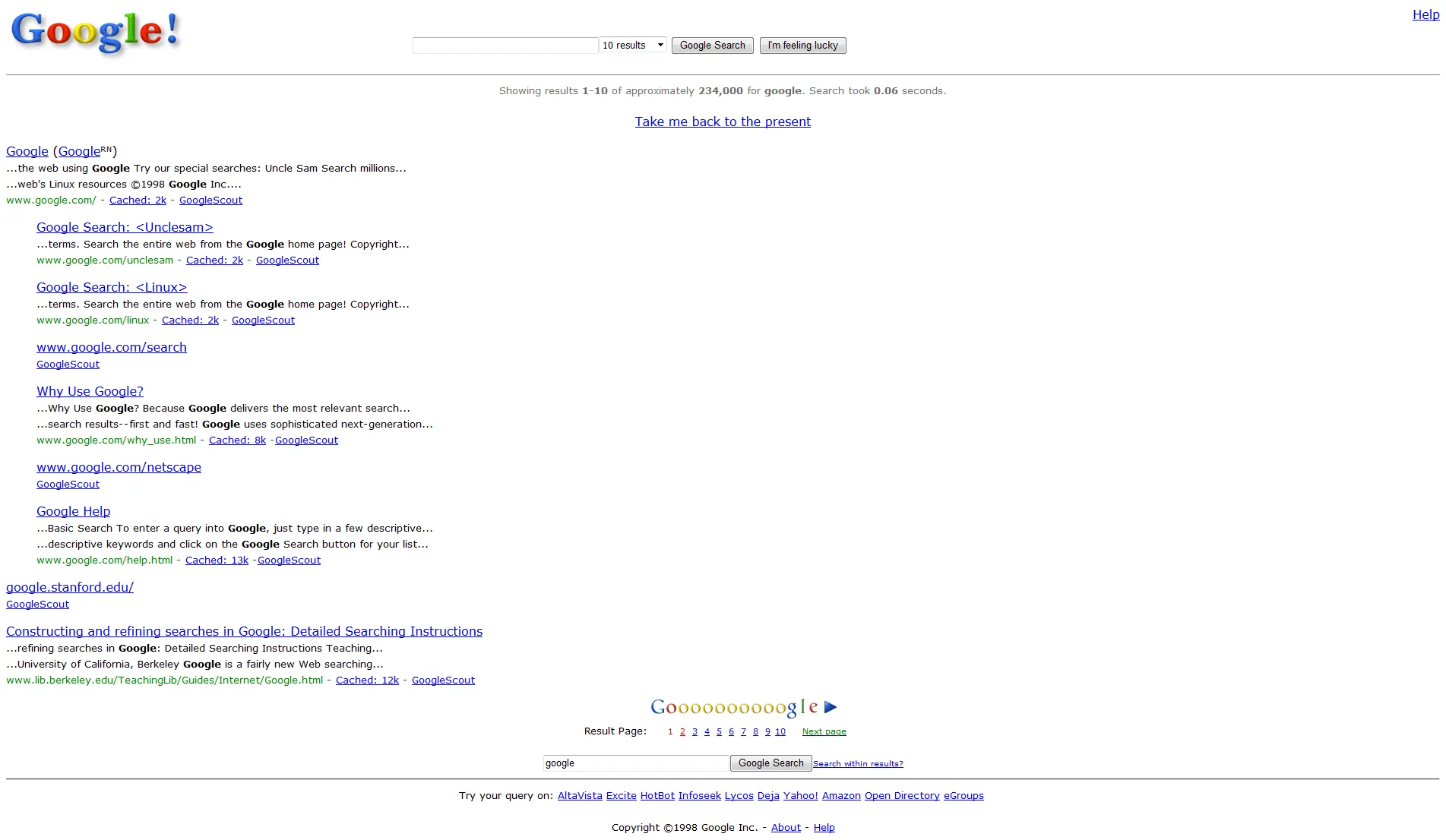Click GoogleScout for the Berkeley result

pyautogui.click(x=443, y=681)
